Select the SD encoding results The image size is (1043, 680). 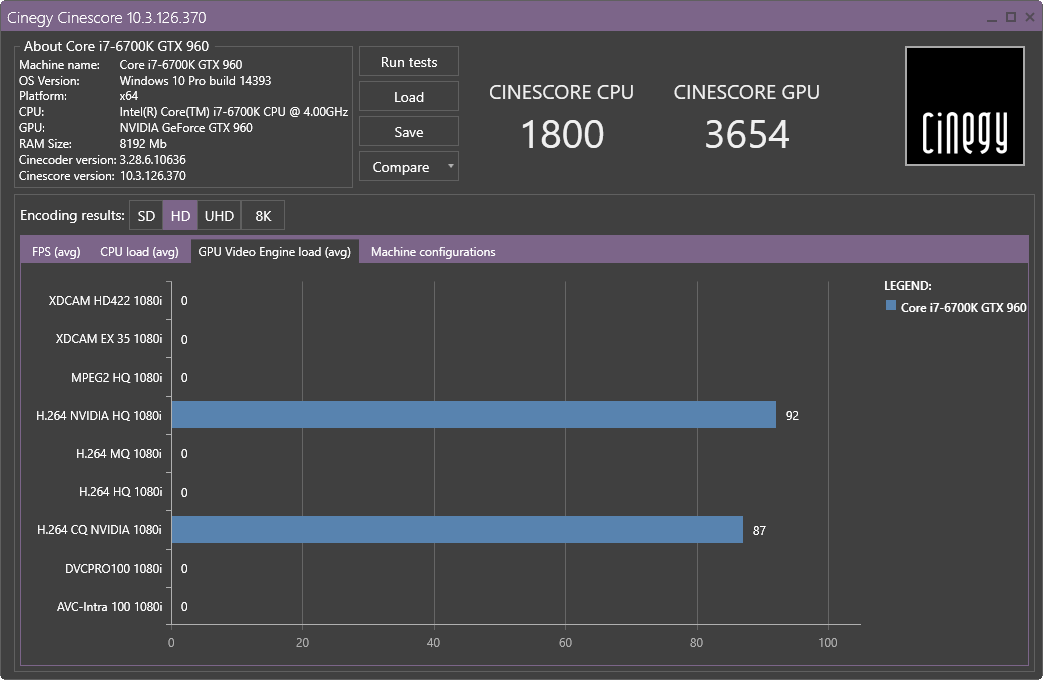click(146, 216)
